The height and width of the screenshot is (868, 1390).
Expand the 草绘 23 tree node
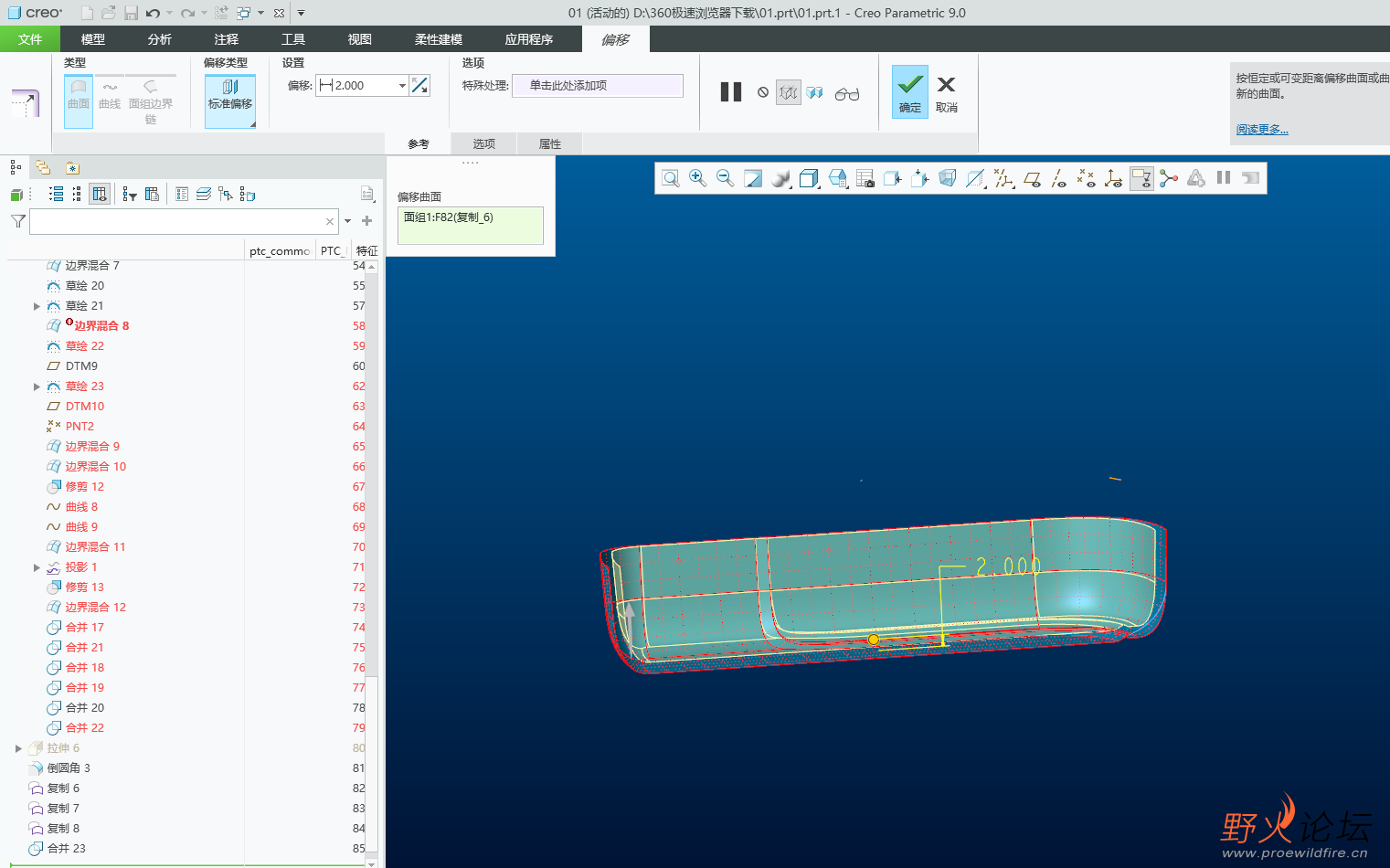(37, 386)
